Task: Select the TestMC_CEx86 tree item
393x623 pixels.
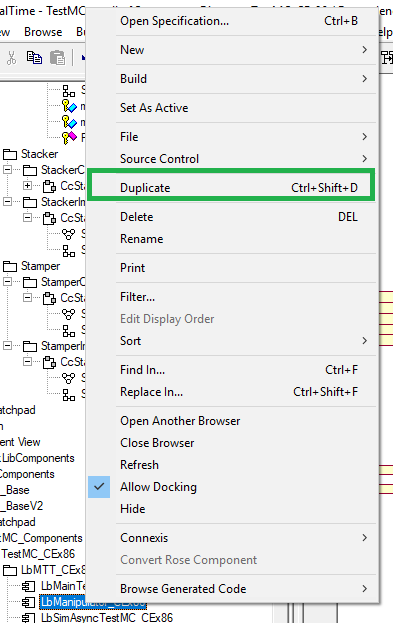Action: tap(38, 554)
